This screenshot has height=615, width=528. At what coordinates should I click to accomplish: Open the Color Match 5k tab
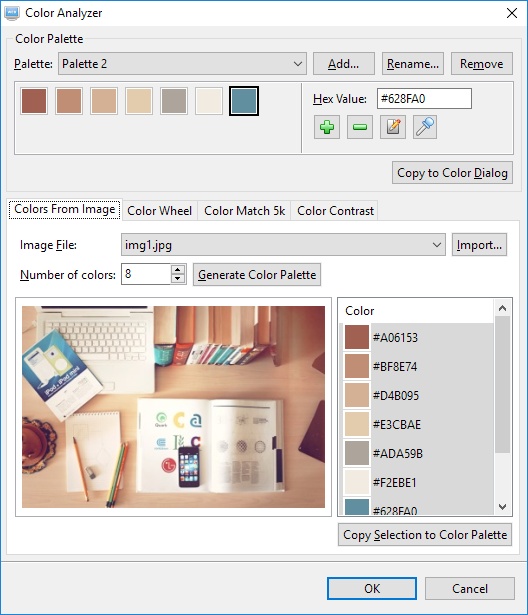[x=244, y=211]
